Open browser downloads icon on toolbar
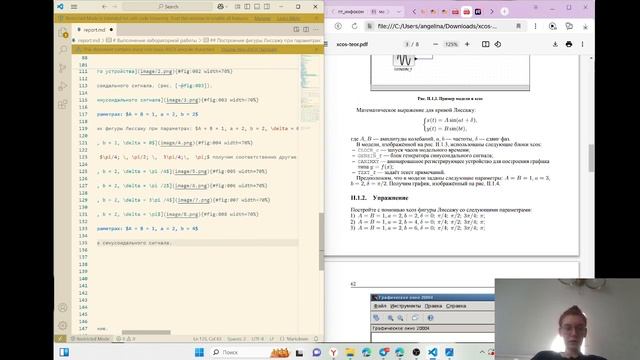Screen dimensions: 640x360 (585, 27)
